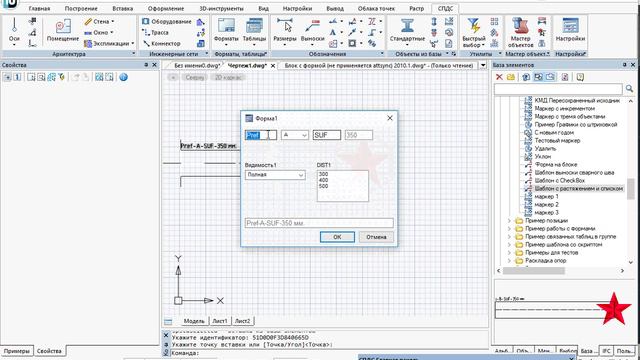This screenshot has width=640, height=360.
Task: Open the Быстрый выбор tool
Action: coord(473,33)
